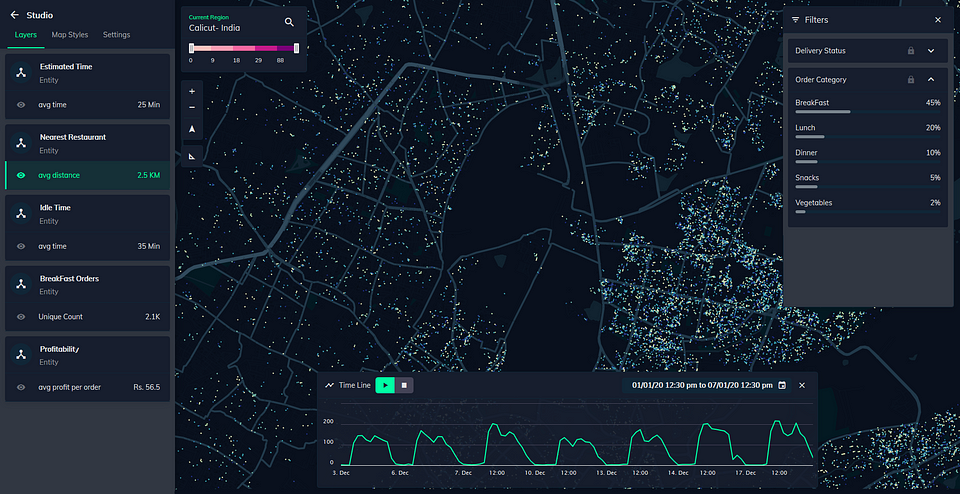Click the Time Line chart icon

(330, 386)
